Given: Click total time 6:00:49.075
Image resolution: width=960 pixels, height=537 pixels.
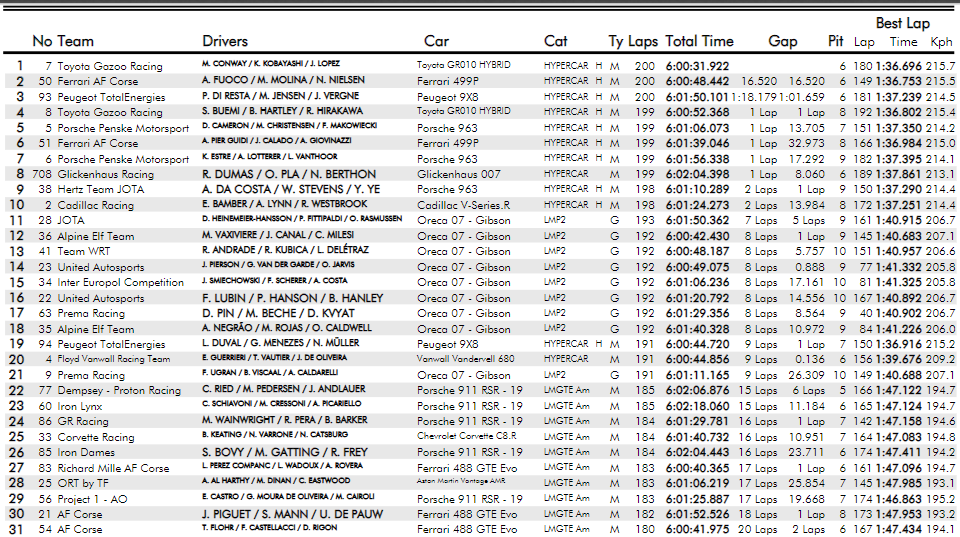Looking at the screenshot, I should 697,267.
